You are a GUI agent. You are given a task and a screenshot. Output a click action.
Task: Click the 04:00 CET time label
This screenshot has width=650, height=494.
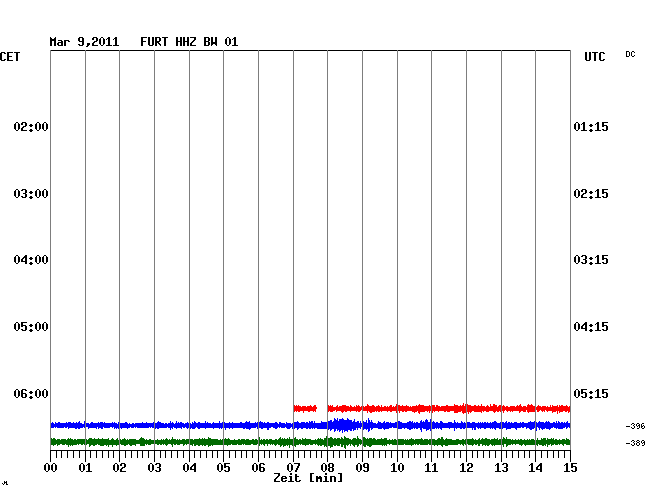click(31, 260)
